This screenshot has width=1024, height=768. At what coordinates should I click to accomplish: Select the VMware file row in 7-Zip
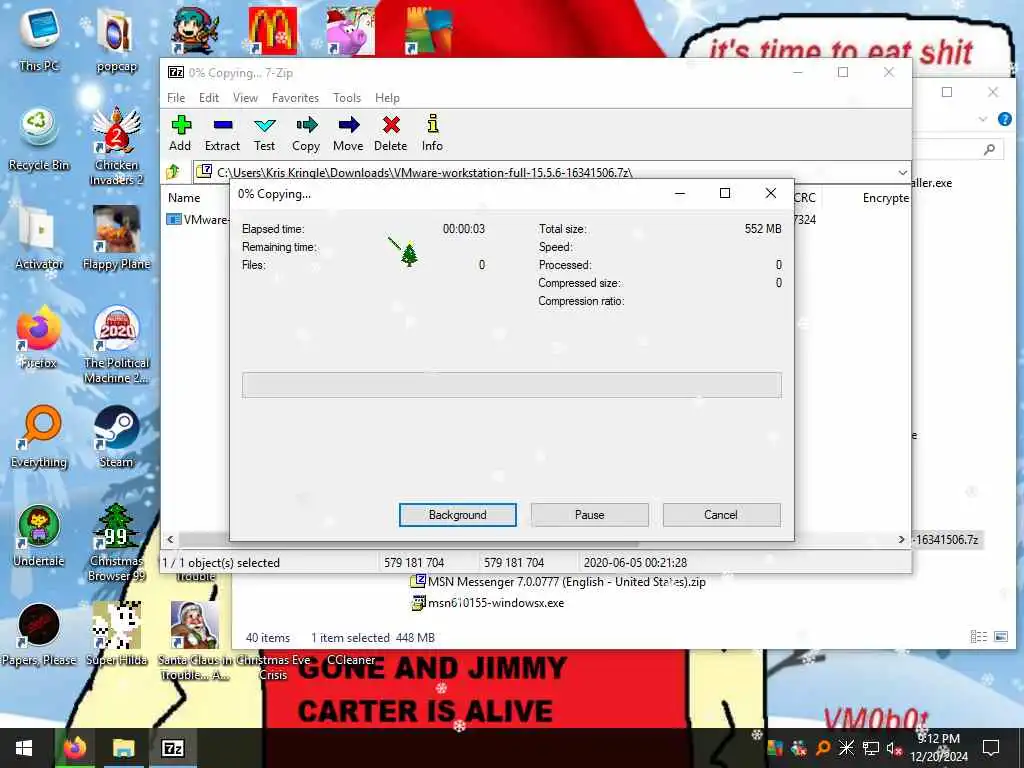197,219
